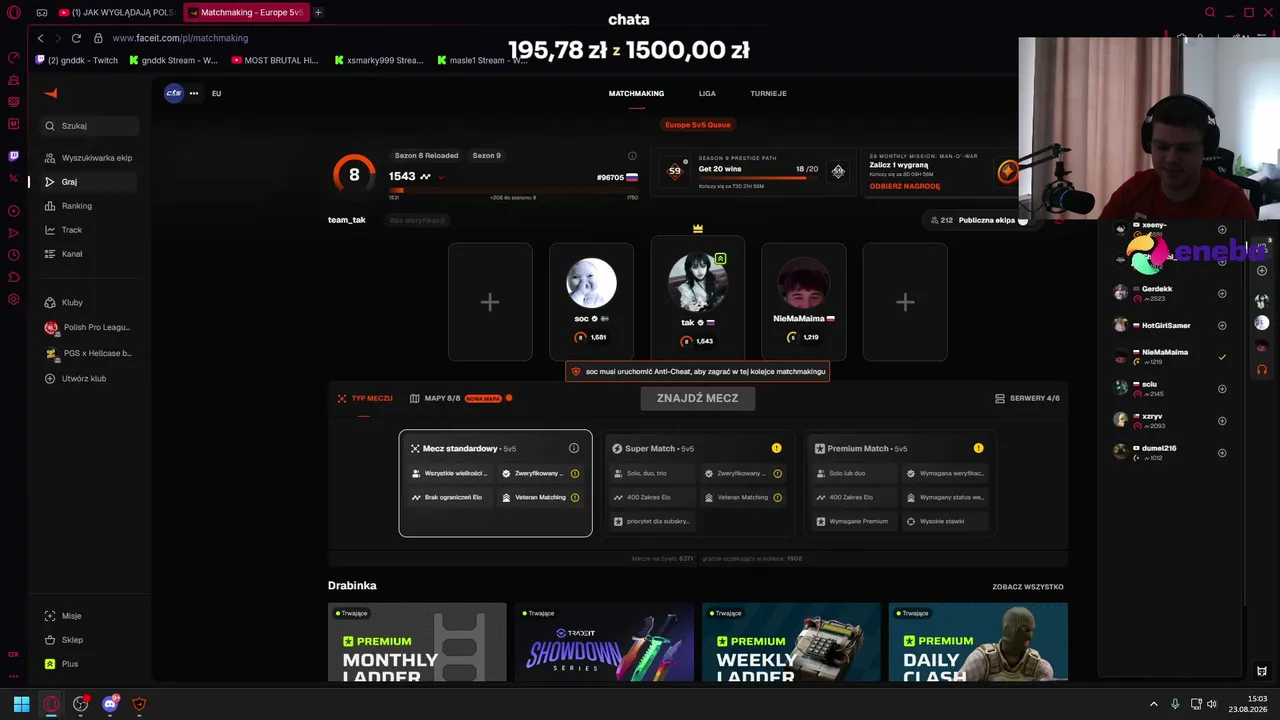Select the Super Match match type

pos(698,483)
